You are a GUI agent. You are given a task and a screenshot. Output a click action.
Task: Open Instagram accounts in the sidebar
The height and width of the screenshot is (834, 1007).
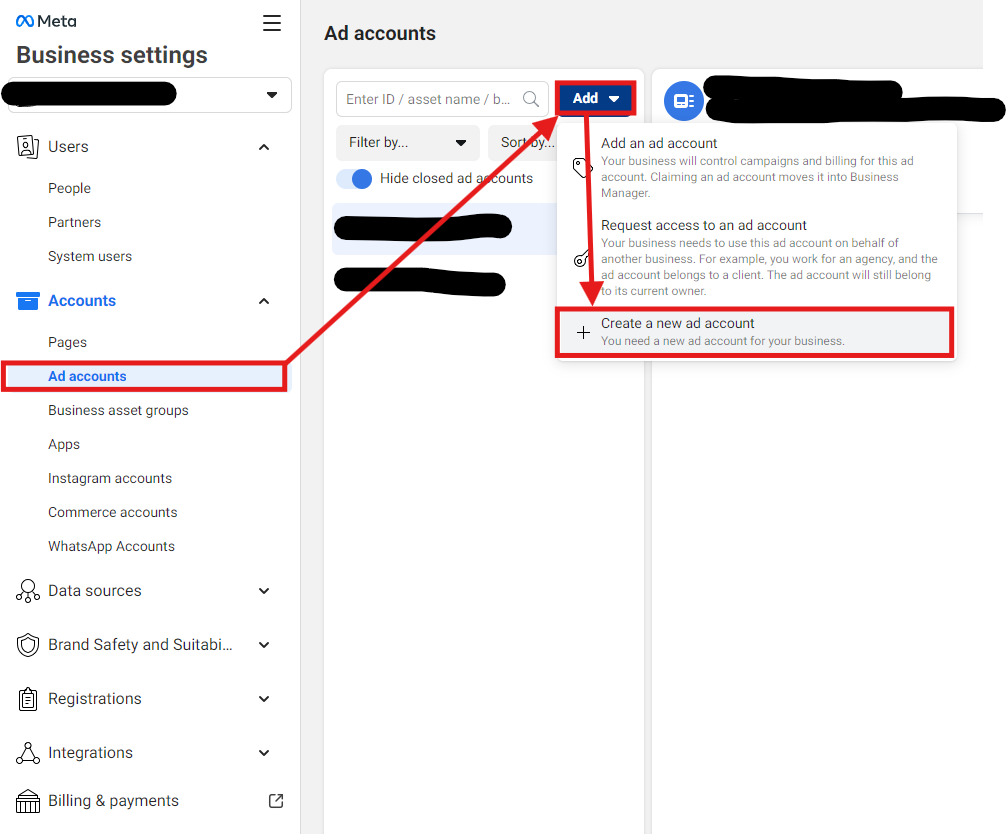pos(110,479)
